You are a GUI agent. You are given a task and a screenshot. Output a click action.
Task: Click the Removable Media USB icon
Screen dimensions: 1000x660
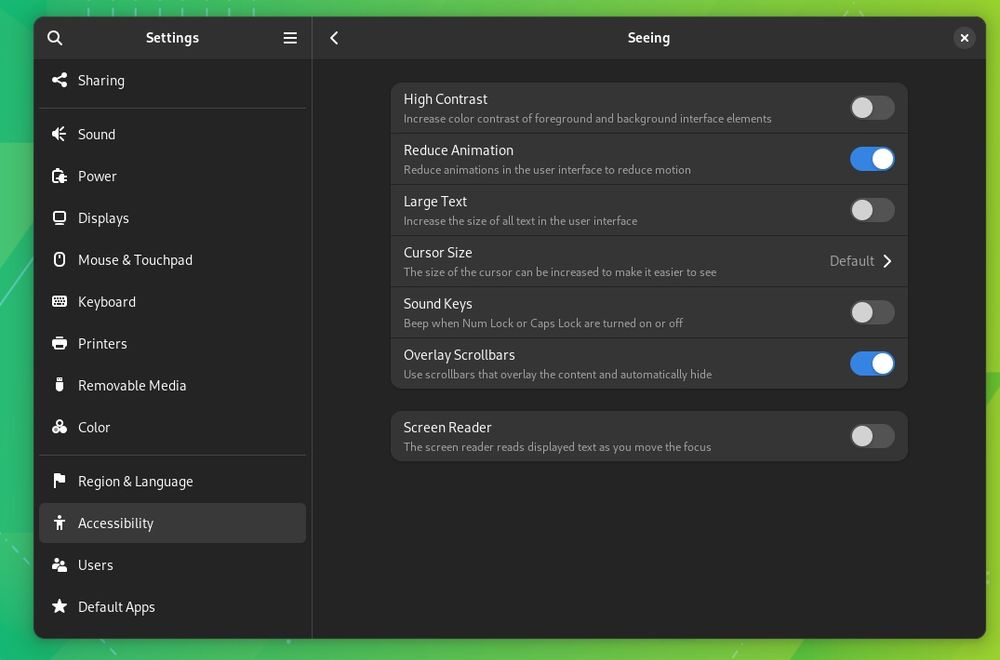(x=58, y=385)
